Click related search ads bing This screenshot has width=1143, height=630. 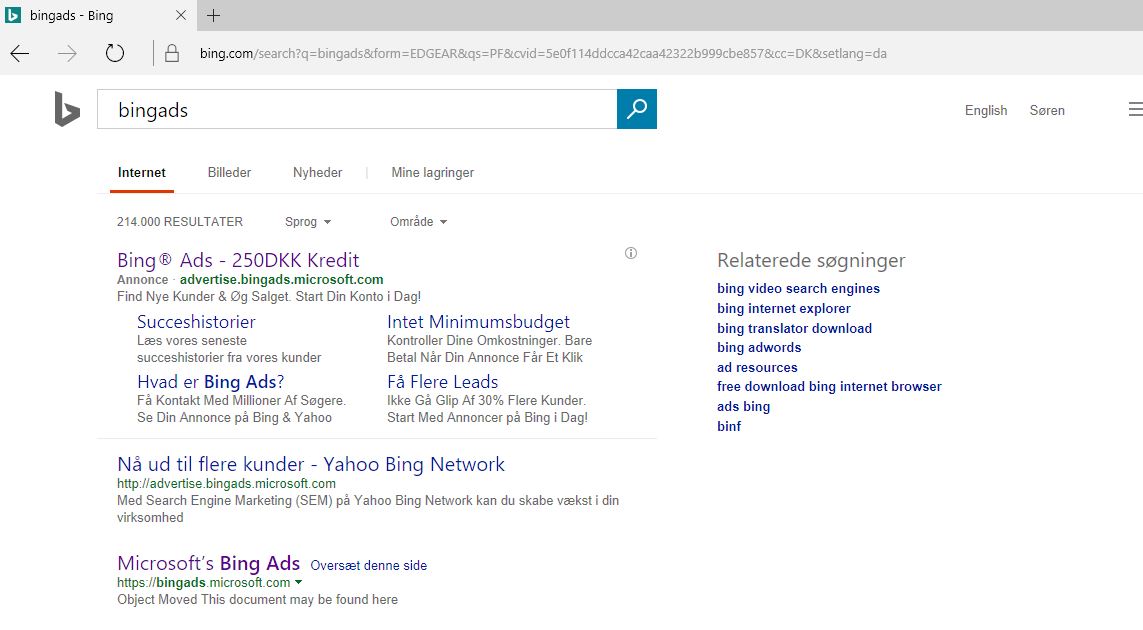pyautogui.click(x=744, y=406)
